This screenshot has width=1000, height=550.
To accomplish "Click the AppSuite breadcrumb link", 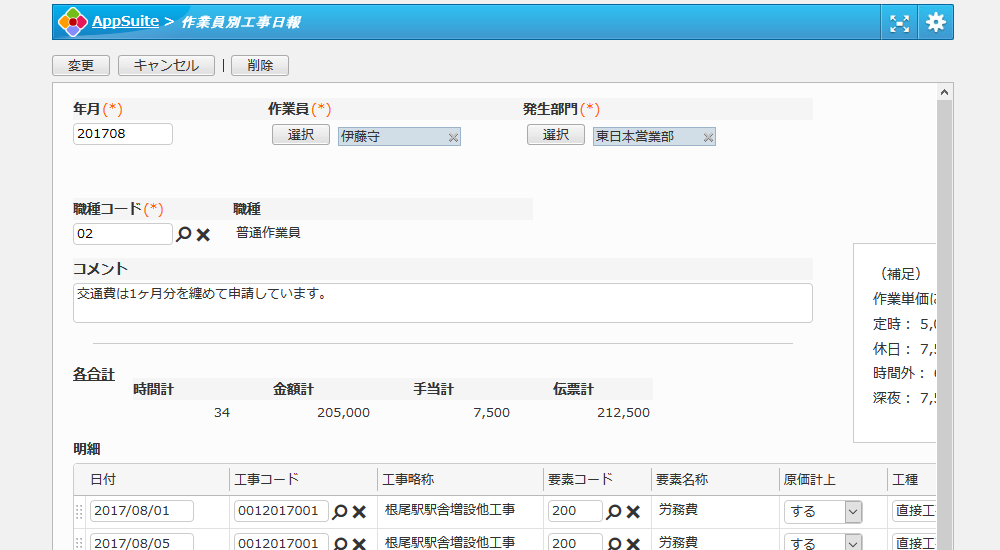I will pyautogui.click(x=124, y=21).
